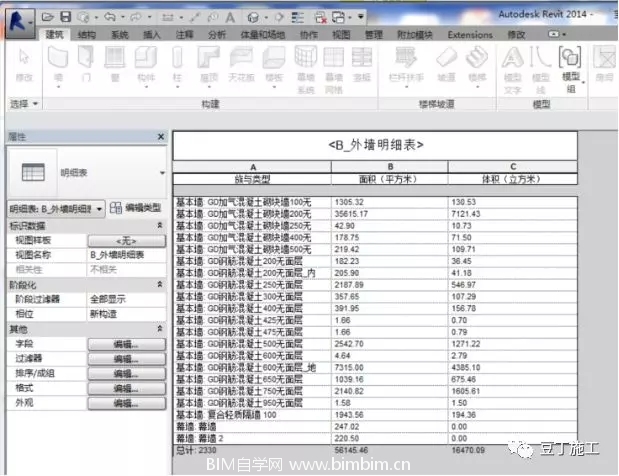Image resolution: width=619 pixels, height=476 pixels.
Task: Open the schedule type selector dropdown arrow
Action: pos(162,173)
